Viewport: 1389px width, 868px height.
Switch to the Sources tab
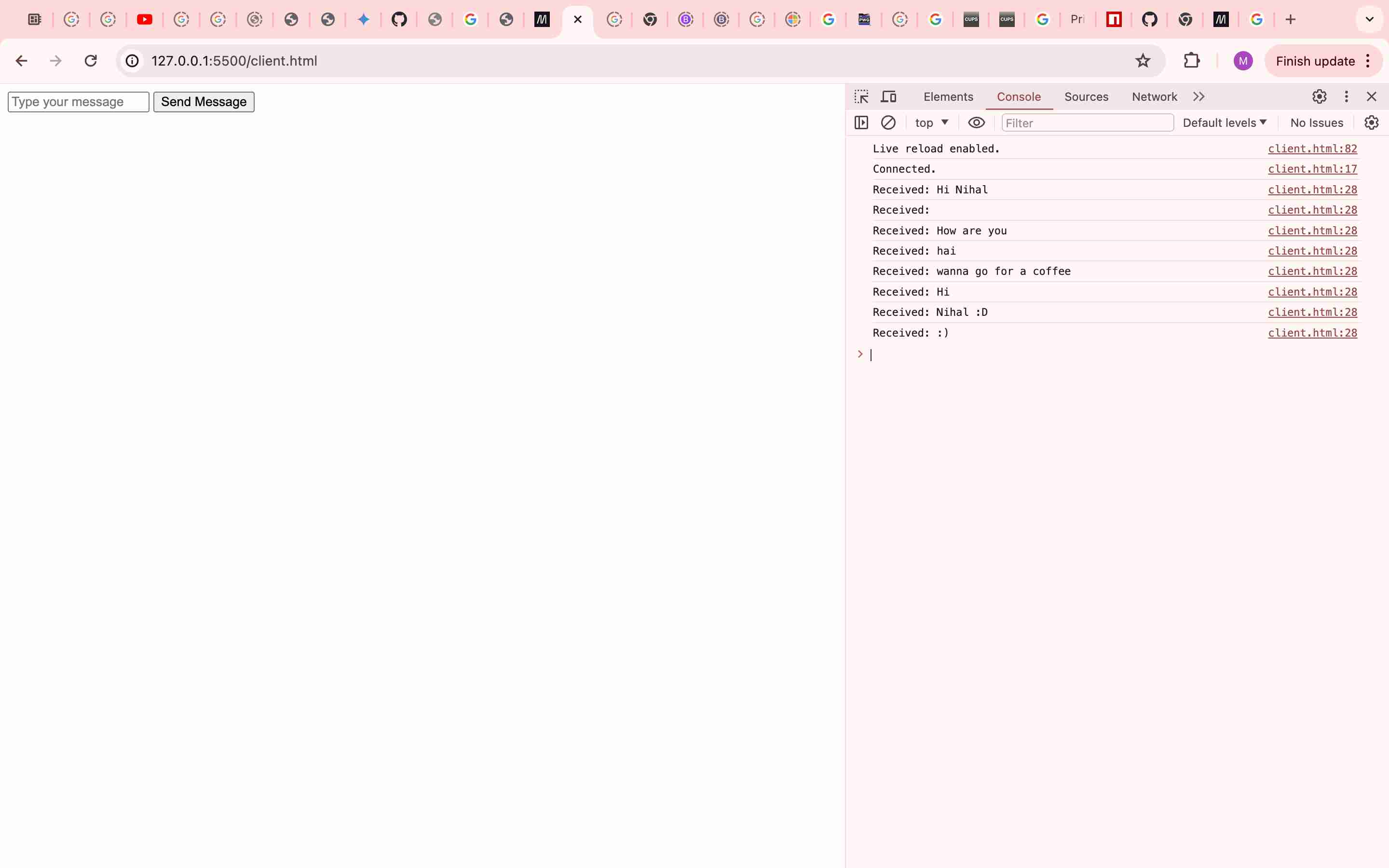[1086, 96]
